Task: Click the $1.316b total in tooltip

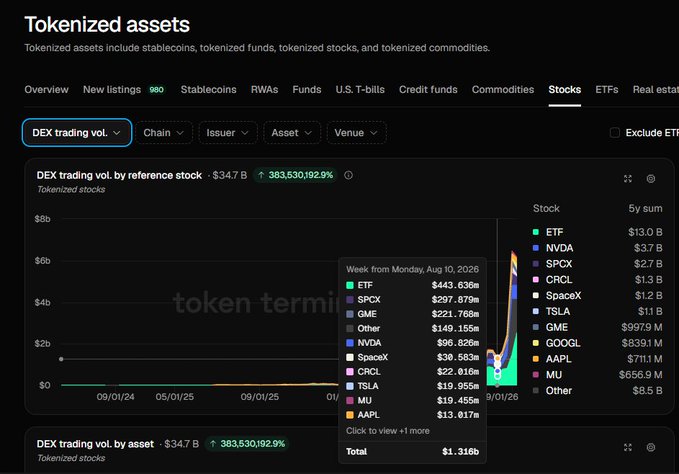Action: tap(460, 451)
